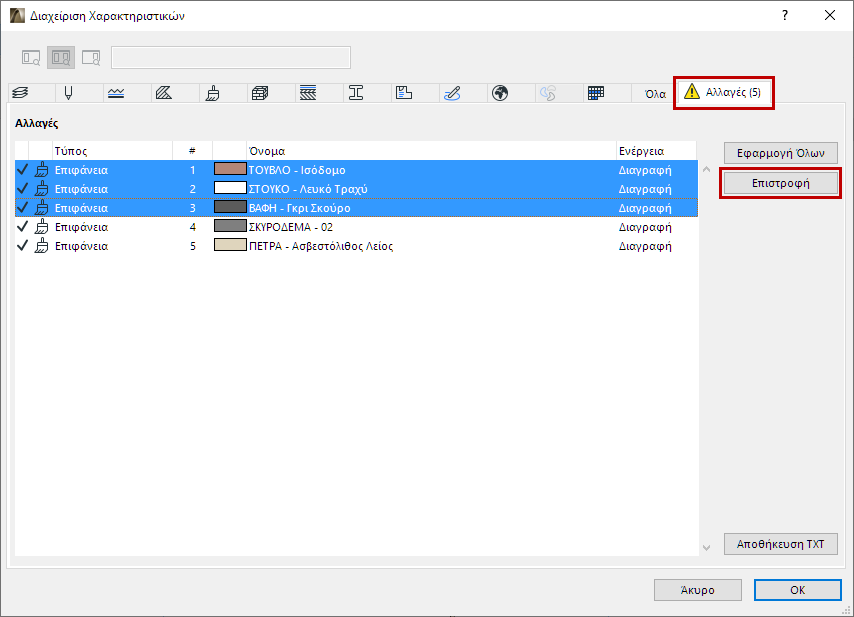
Task: Toggle checkmark for ΤΟΥΒΛΟ - Ισόδομο row
Action: tap(22, 170)
